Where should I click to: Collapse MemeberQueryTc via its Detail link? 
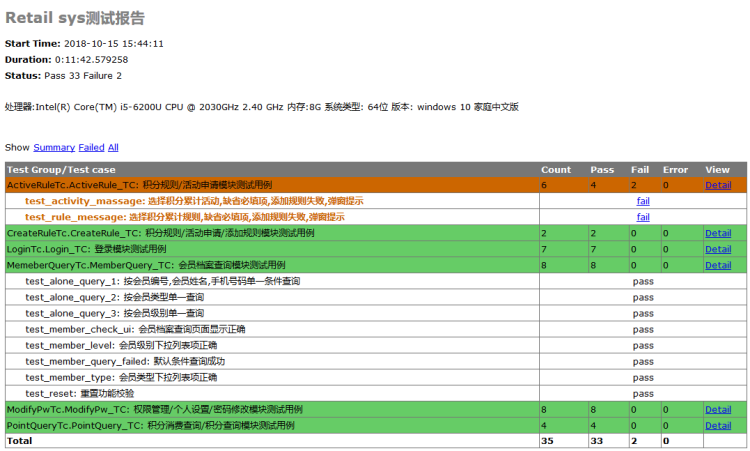718,265
